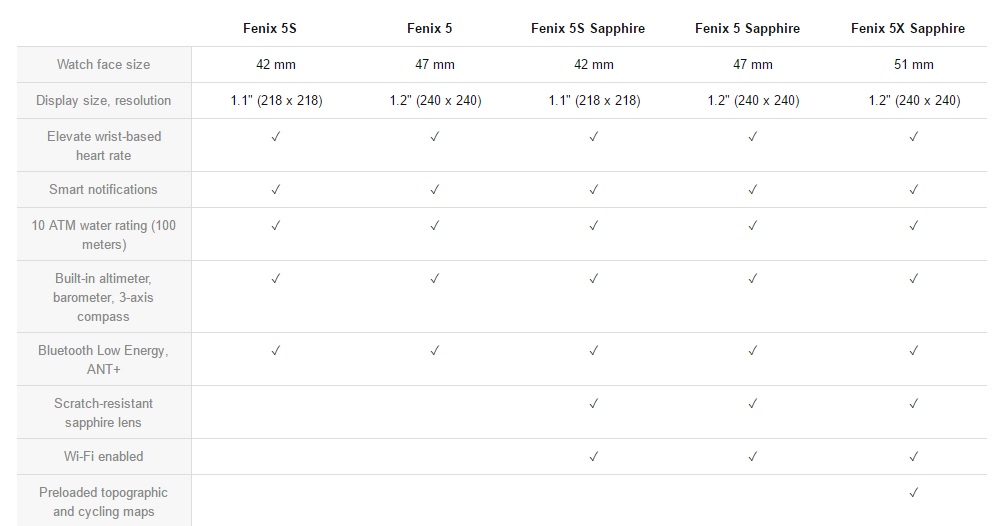Click the Fenix 5S column header
1001x526 pixels.
click(x=269, y=28)
